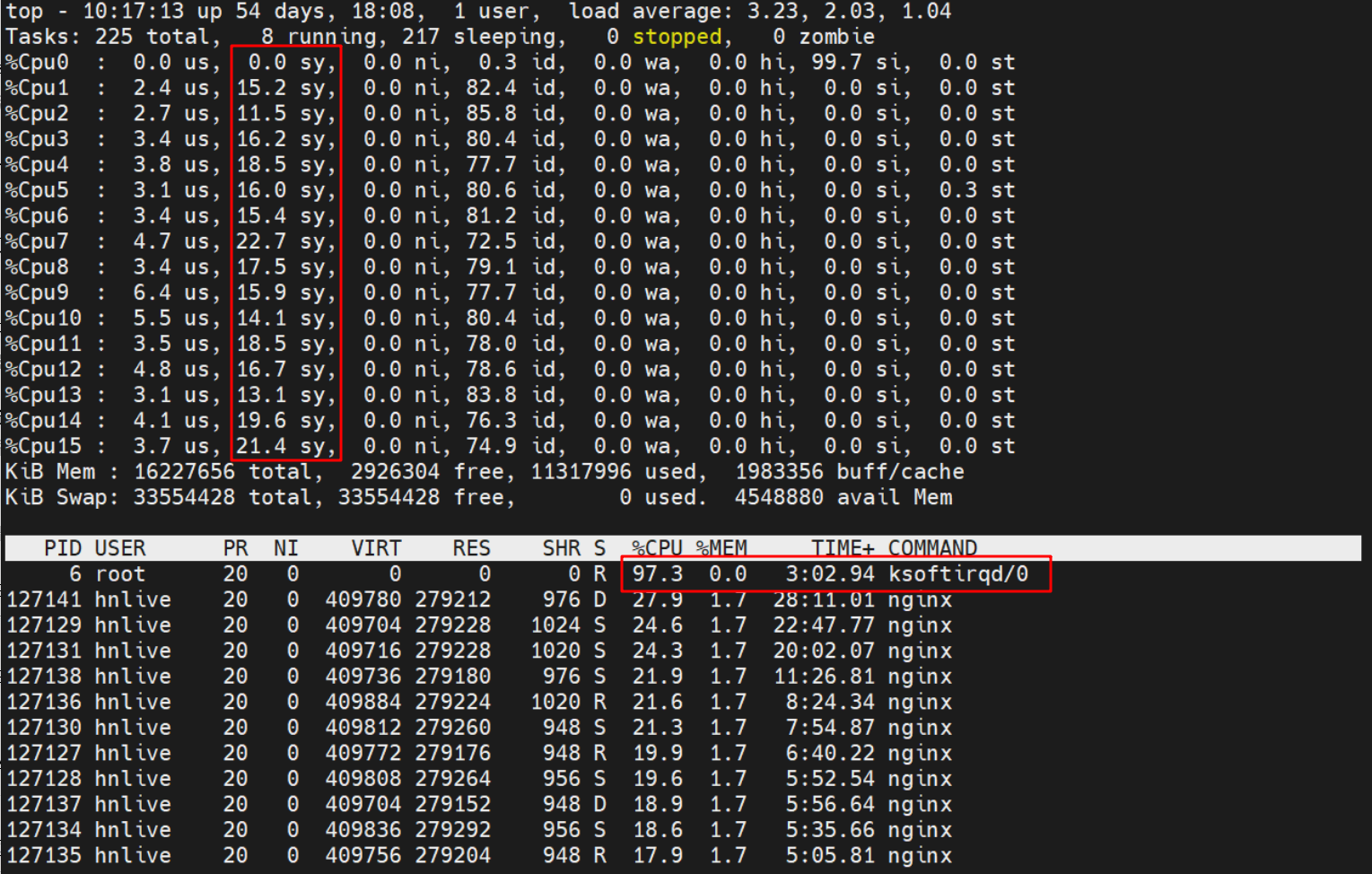The height and width of the screenshot is (874, 1372).
Task: Click the %MEM column header
Action: coord(721,548)
